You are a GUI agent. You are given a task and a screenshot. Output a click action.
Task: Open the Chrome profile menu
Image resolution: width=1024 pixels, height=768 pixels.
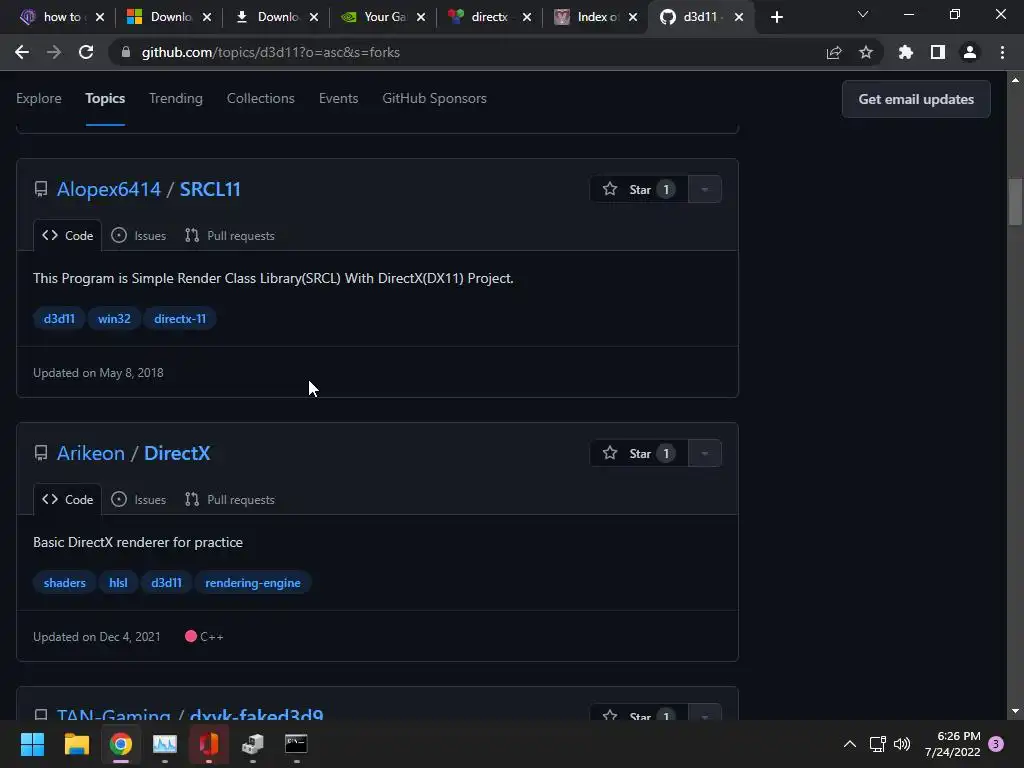[970, 52]
